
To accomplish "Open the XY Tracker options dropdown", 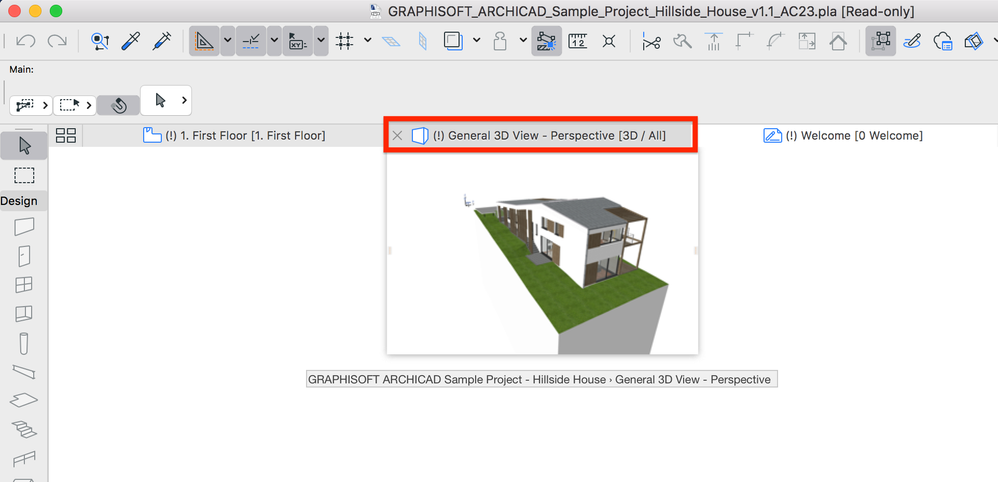I will coord(321,41).
